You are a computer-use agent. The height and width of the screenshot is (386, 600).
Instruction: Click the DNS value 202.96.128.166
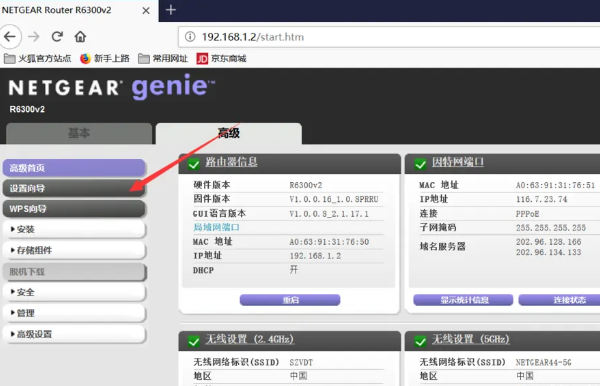[x=548, y=242]
